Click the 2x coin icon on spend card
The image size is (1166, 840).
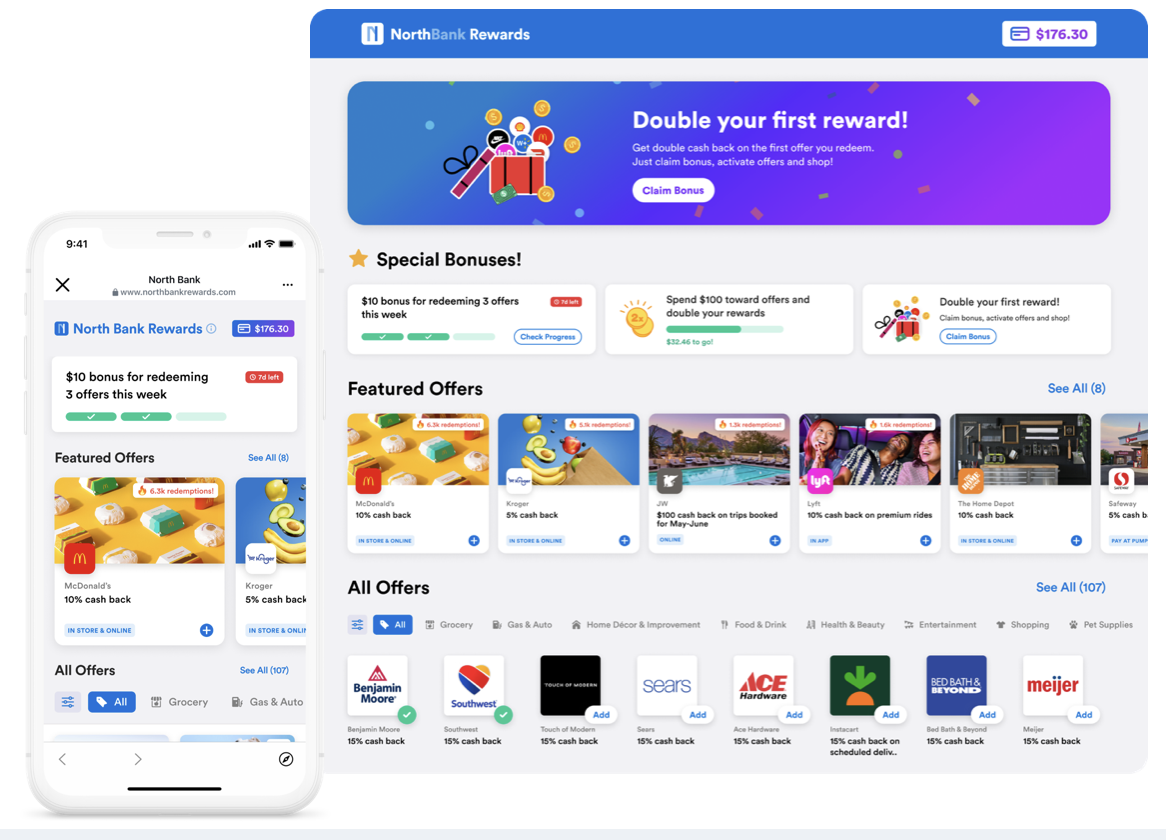coord(637,319)
